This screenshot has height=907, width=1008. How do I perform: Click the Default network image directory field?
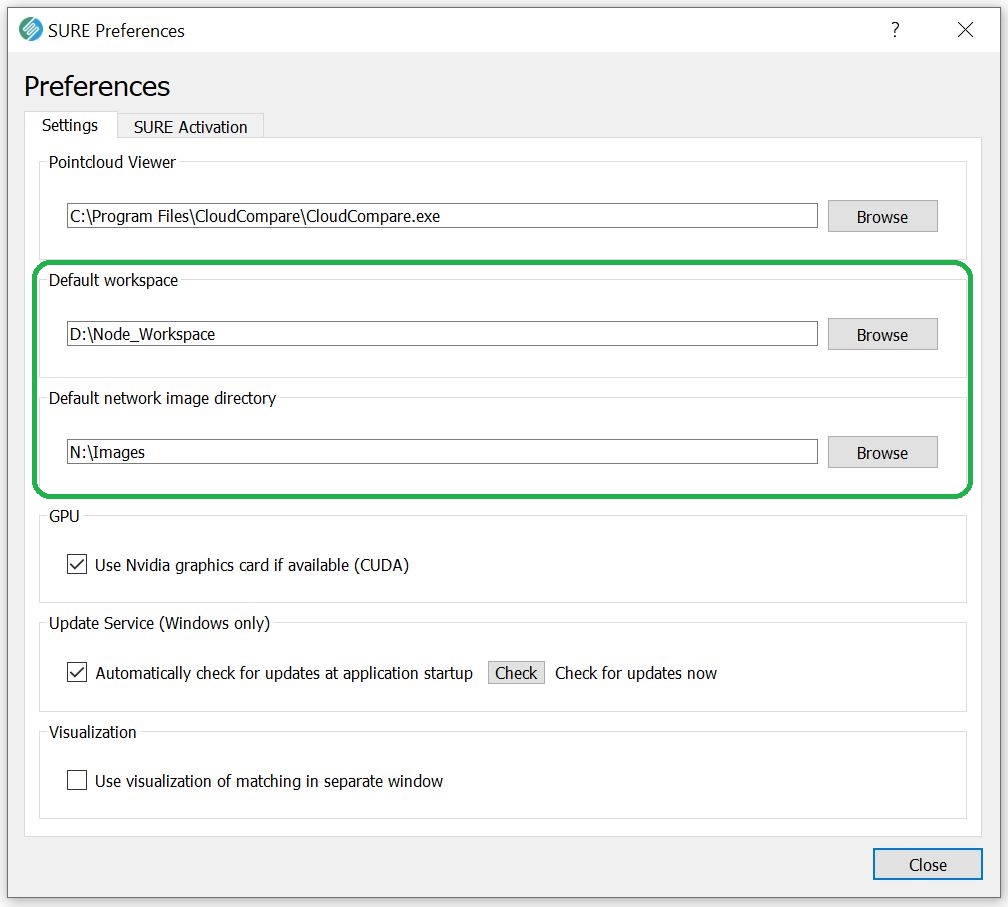click(442, 452)
